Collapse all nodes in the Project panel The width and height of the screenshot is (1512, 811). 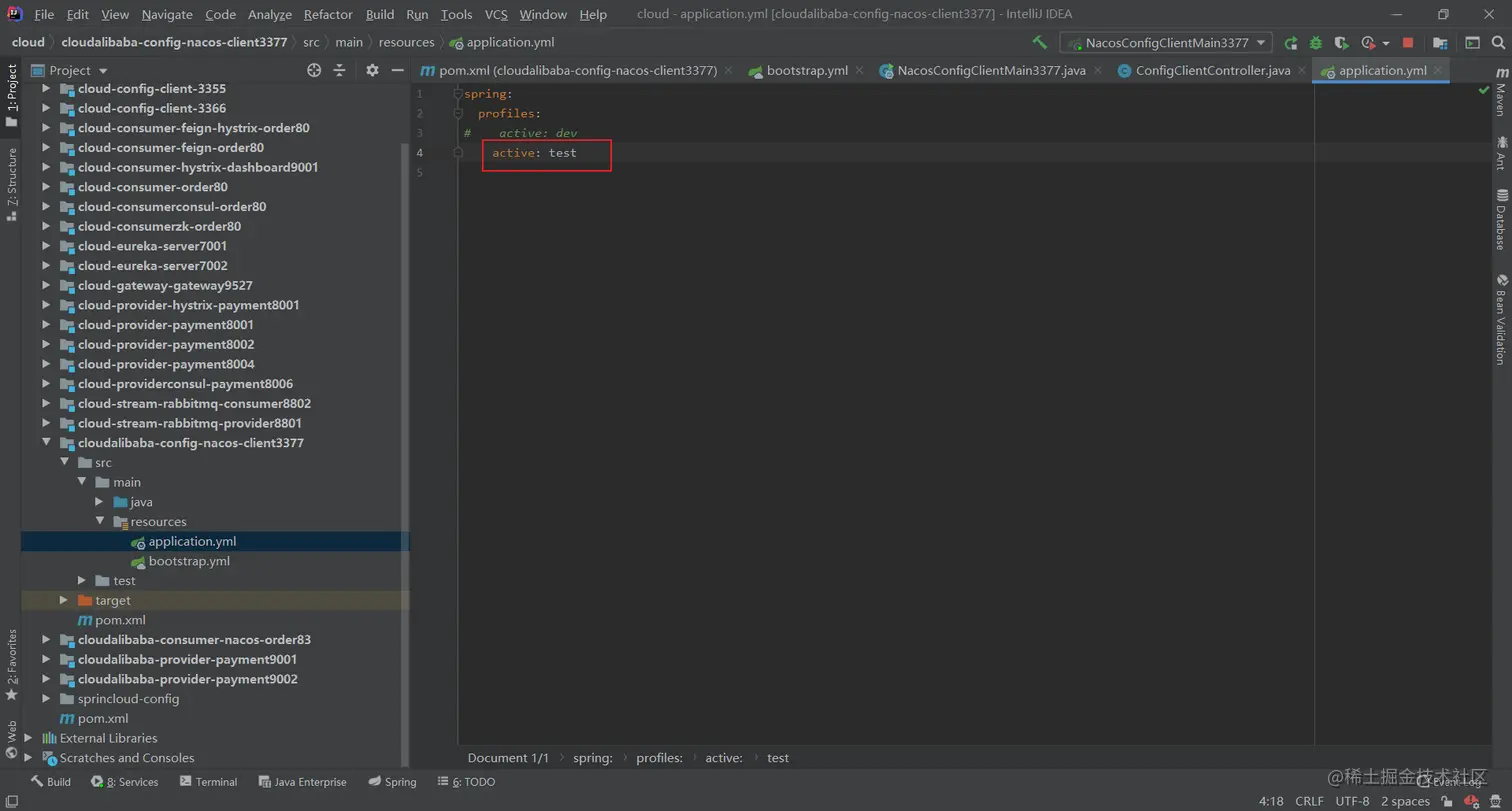pyautogui.click(x=339, y=70)
